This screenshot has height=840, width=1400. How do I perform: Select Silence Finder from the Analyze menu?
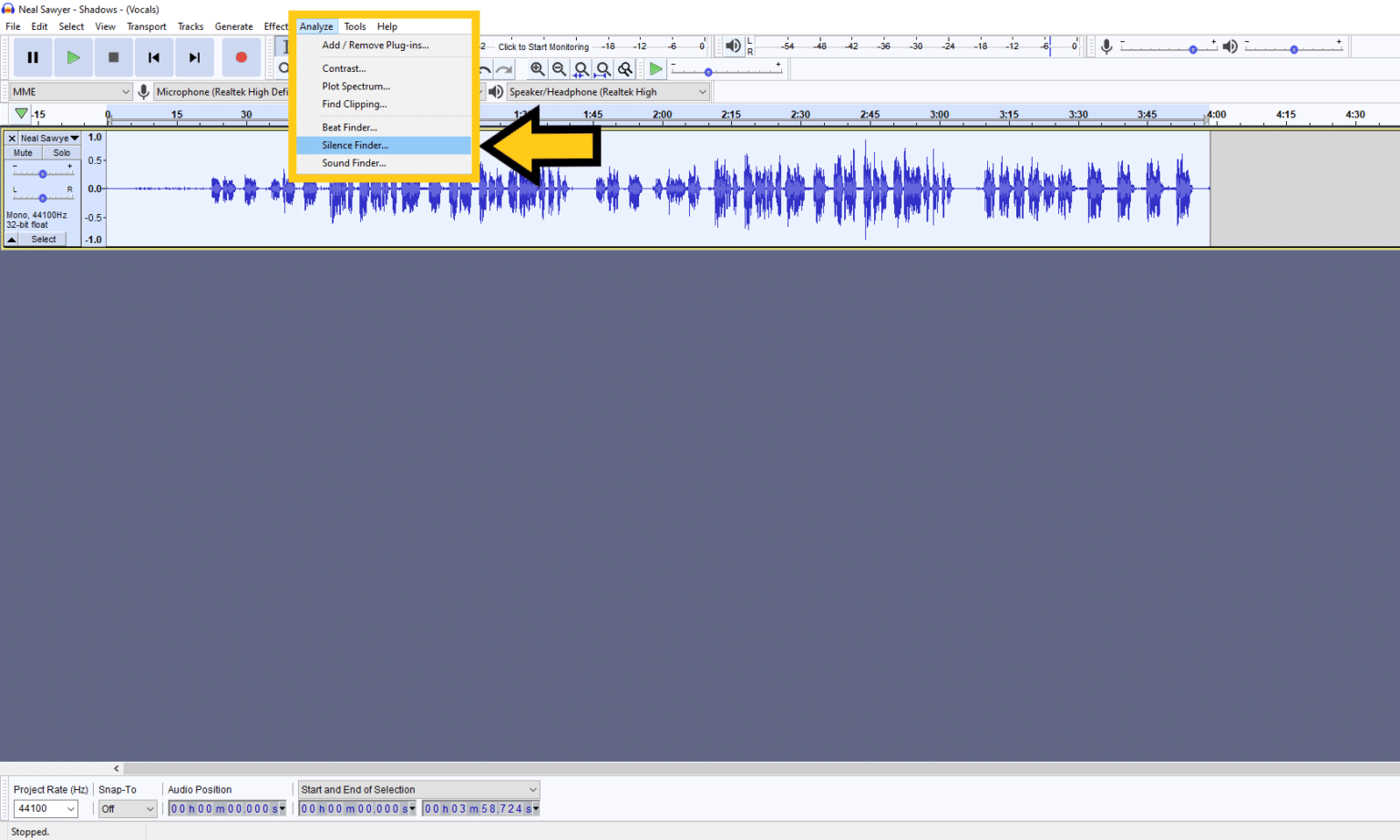tap(355, 145)
